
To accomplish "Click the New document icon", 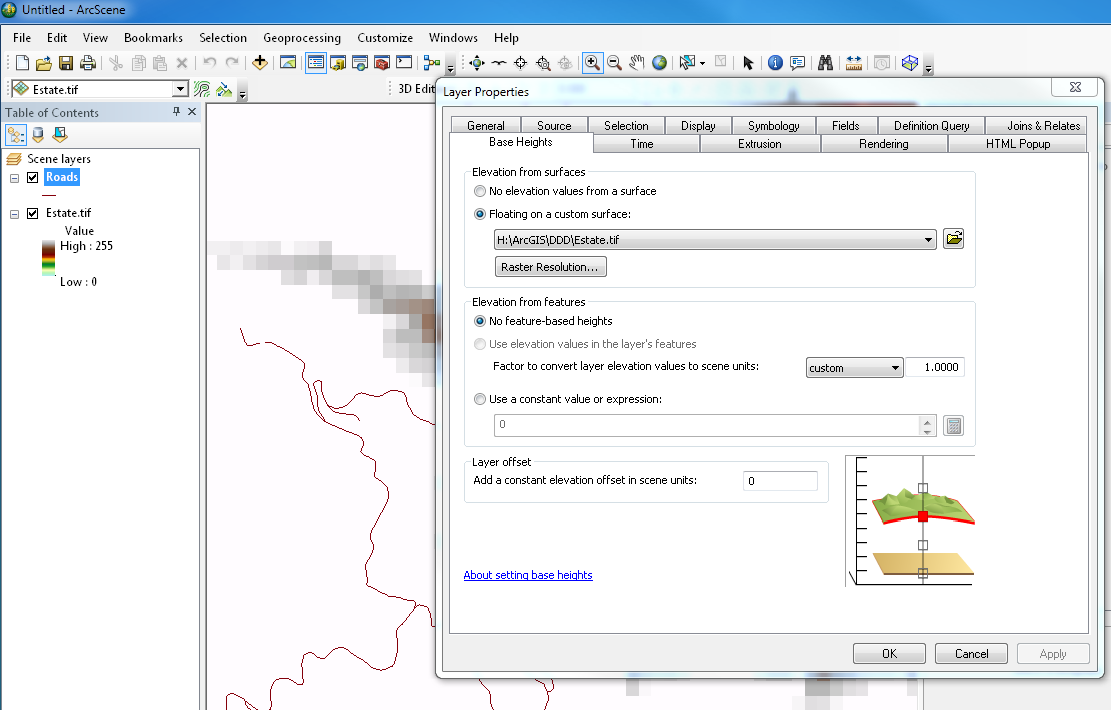I will tap(22, 63).
